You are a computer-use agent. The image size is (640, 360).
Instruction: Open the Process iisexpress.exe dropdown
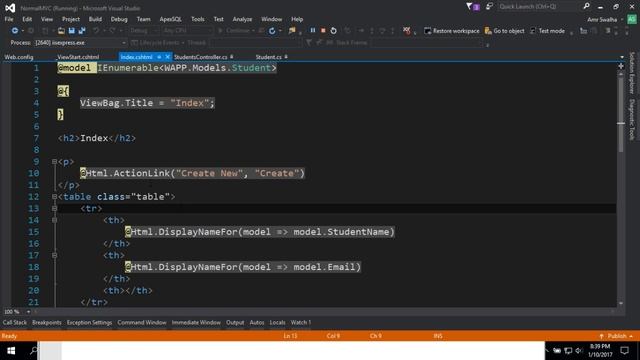[x=80, y=42]
